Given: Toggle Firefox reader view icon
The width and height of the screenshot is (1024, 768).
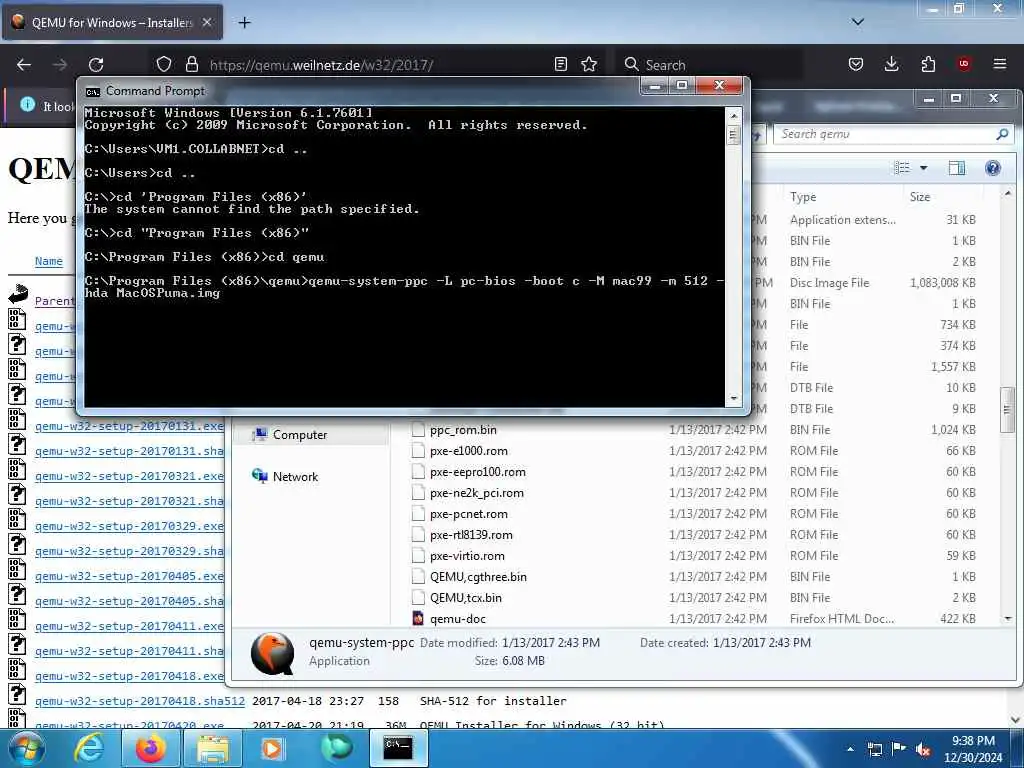Looking at the screenshot, I should point(560,64).
